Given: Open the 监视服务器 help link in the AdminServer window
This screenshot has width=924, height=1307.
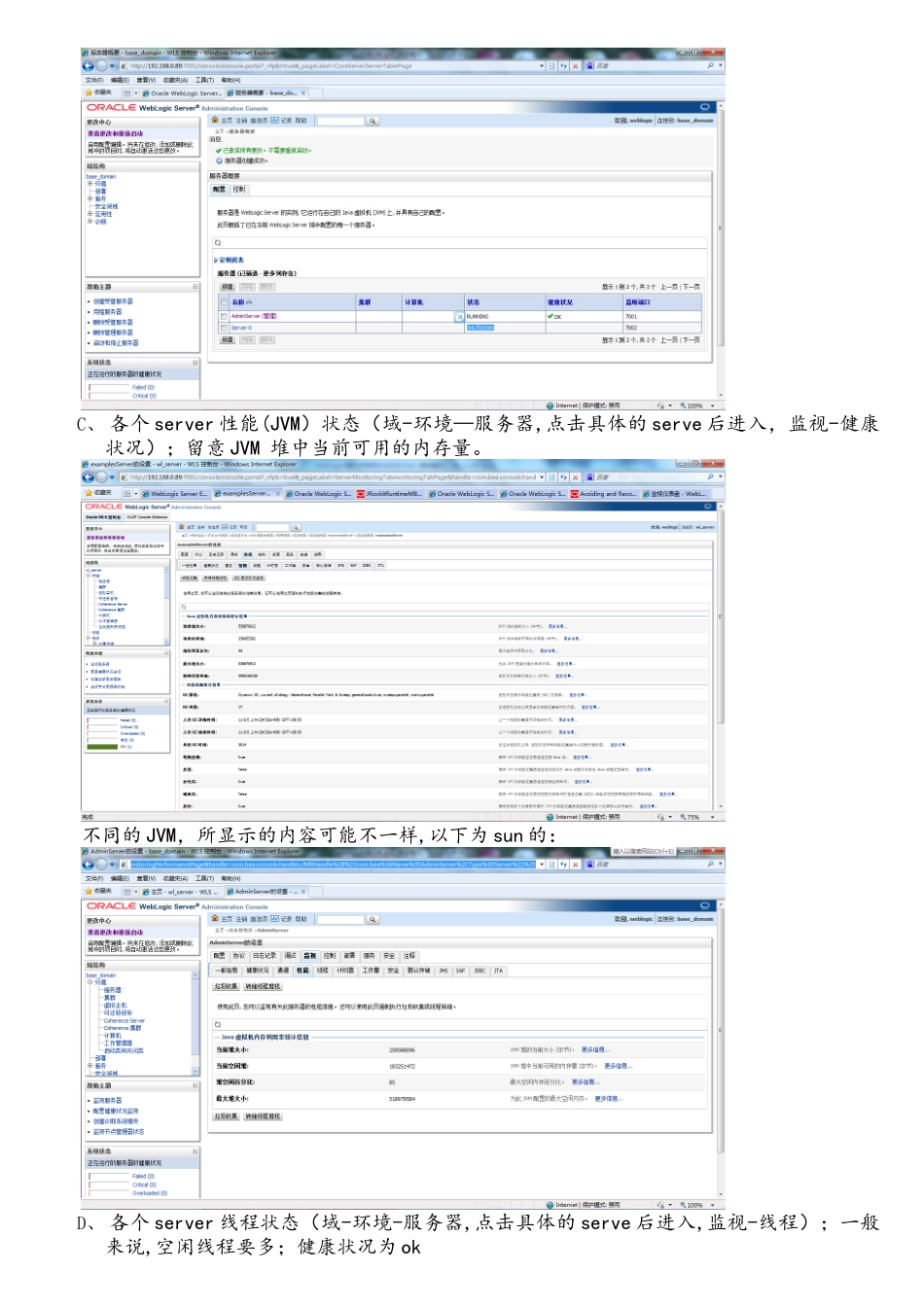Looking at the screenshot, I should click(107, 1101).
